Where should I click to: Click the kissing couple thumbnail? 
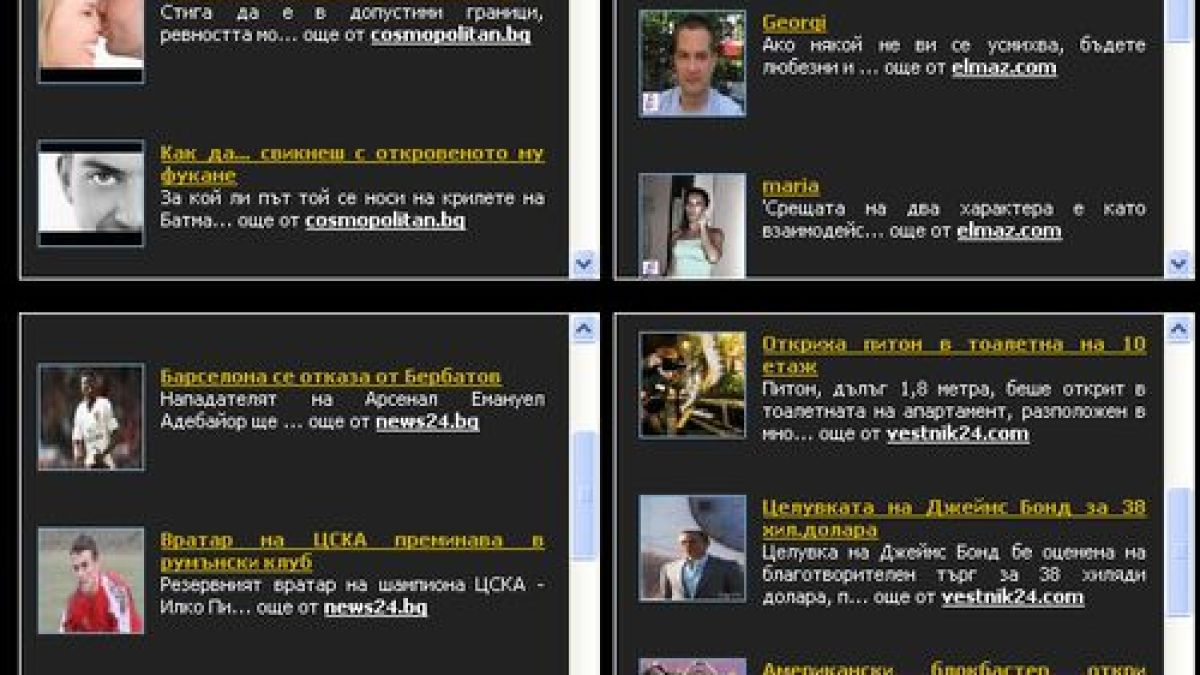click(x=91, y=40)
